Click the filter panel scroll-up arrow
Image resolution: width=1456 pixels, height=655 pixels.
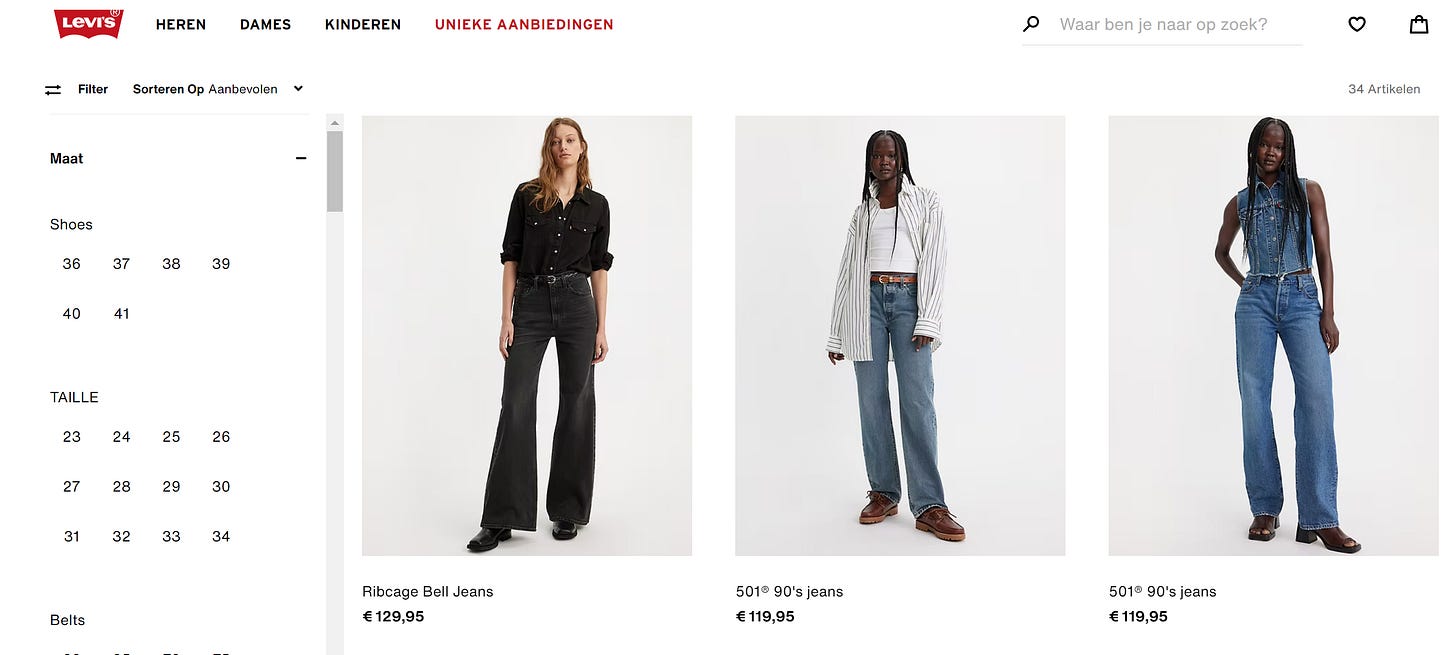(x=335, y=123)
